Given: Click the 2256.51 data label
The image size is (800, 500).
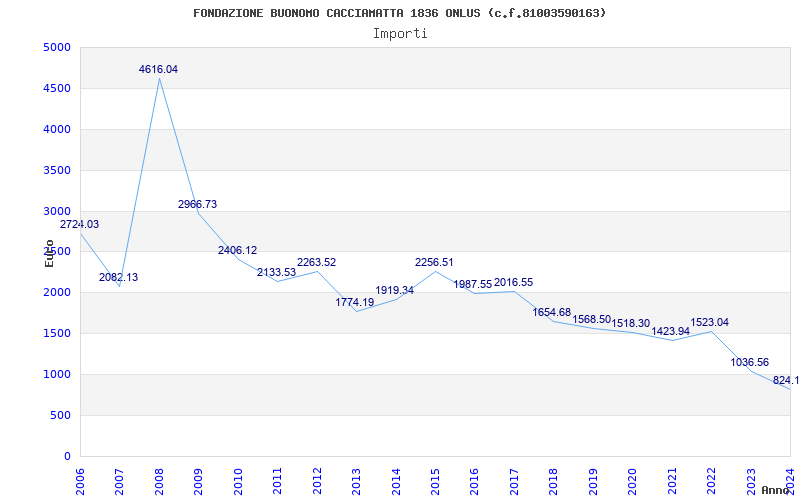Looking at the screenshot, I should click(x=434, y=262).
